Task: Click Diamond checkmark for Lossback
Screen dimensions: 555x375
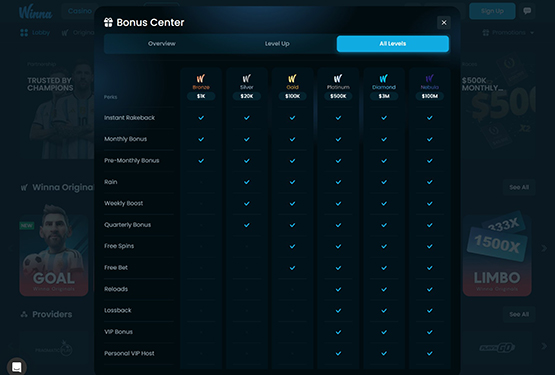Action: [384, 311]
